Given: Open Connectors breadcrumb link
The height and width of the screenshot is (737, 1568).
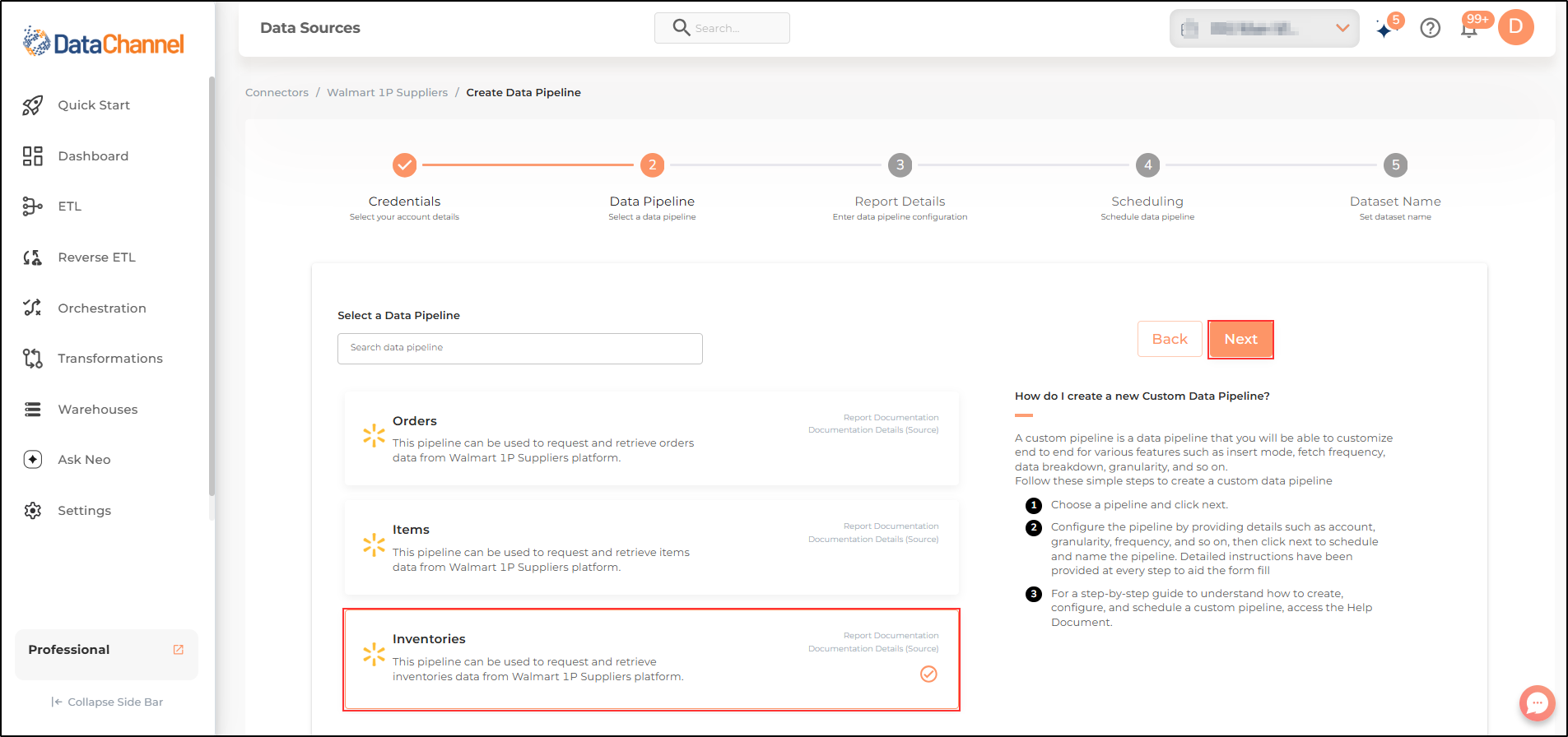Looking at the screenshot, I should coord(277,92).
